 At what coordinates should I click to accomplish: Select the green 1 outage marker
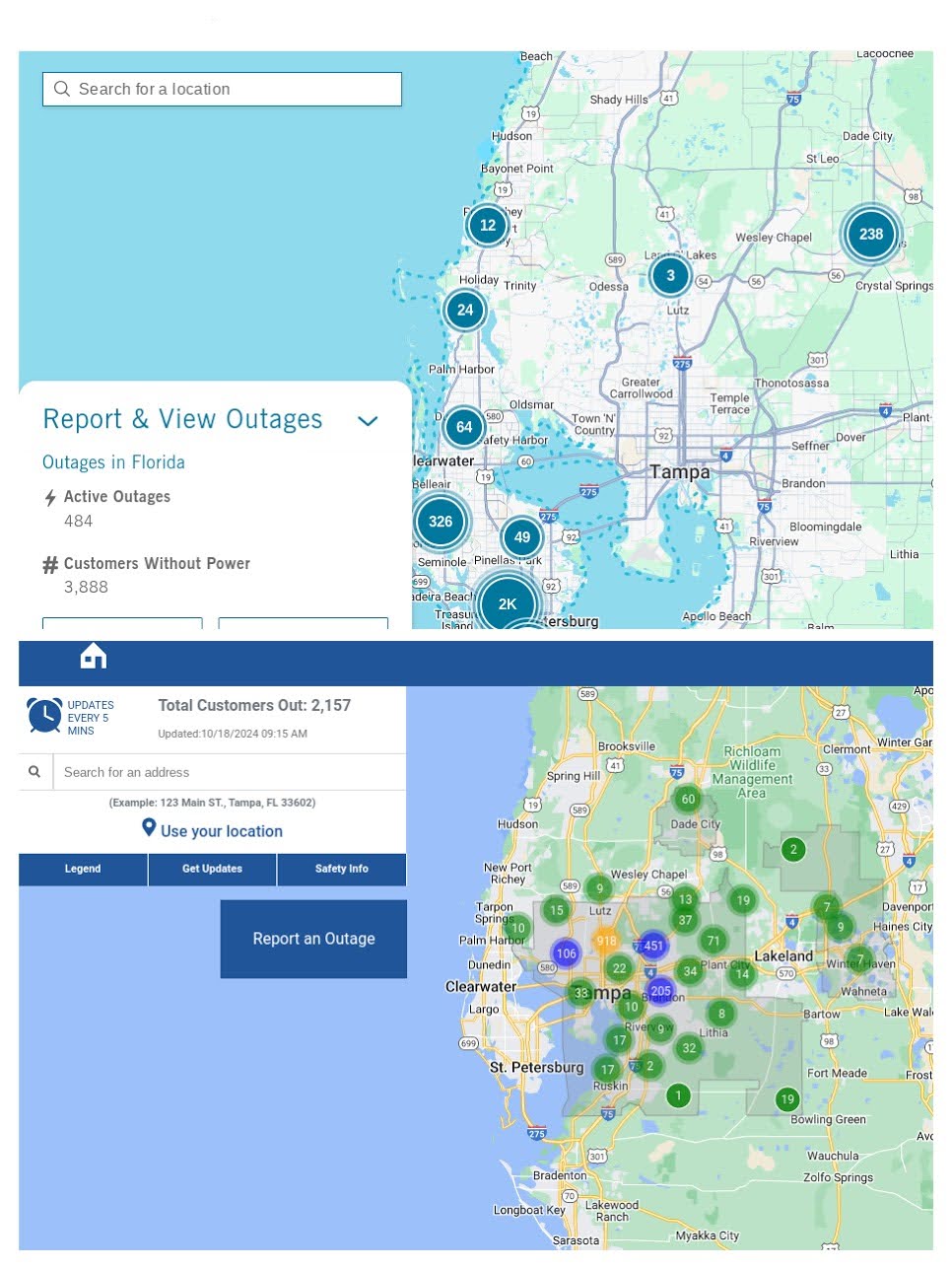(678, 1095)
